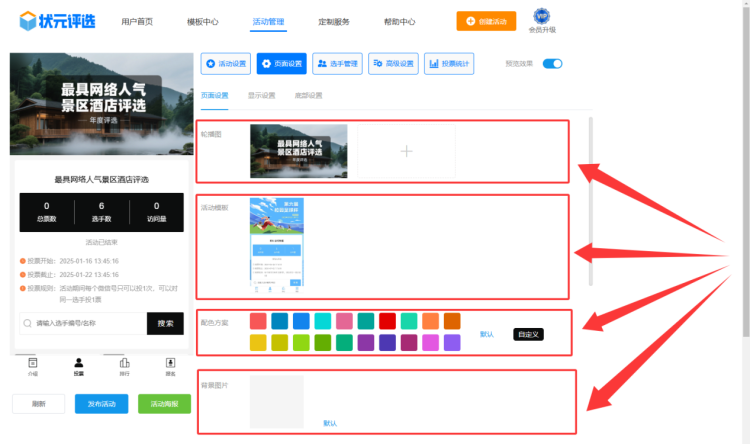Viewport: 750px width, 444px height.
Task: Click the blue 发布活动 button
Action: [101, 404]
